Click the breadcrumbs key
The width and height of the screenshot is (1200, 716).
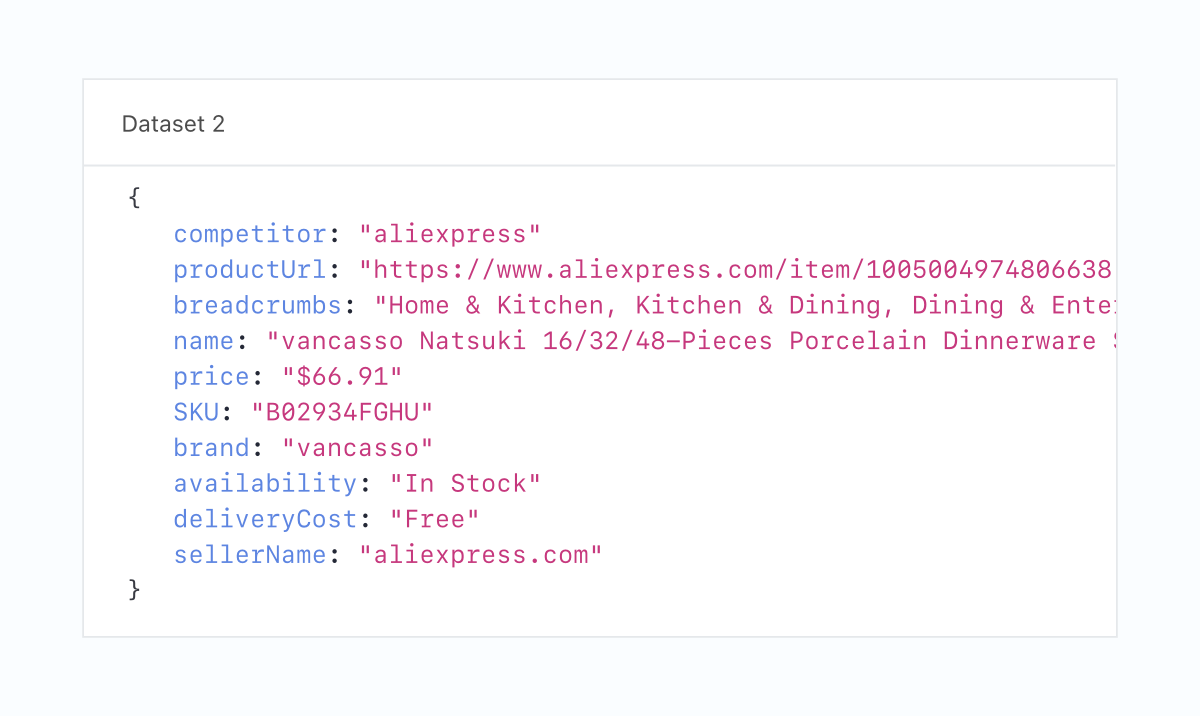click(258, 306)
